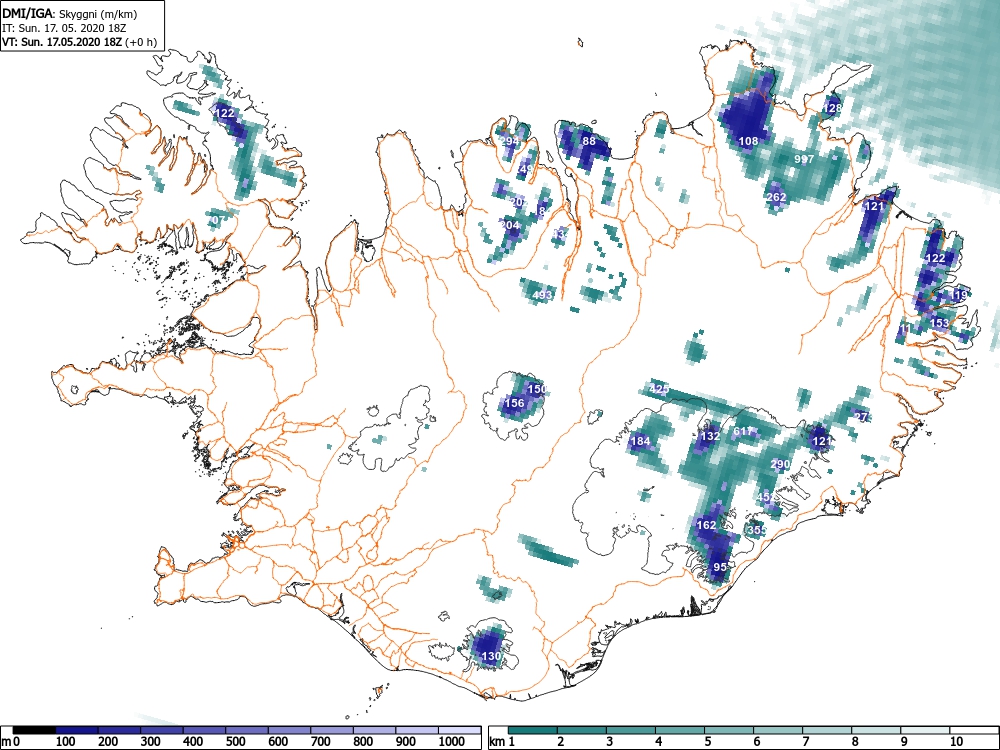Click the "100" label in the meter legend
1000x750 pixels.
(66, 742)
